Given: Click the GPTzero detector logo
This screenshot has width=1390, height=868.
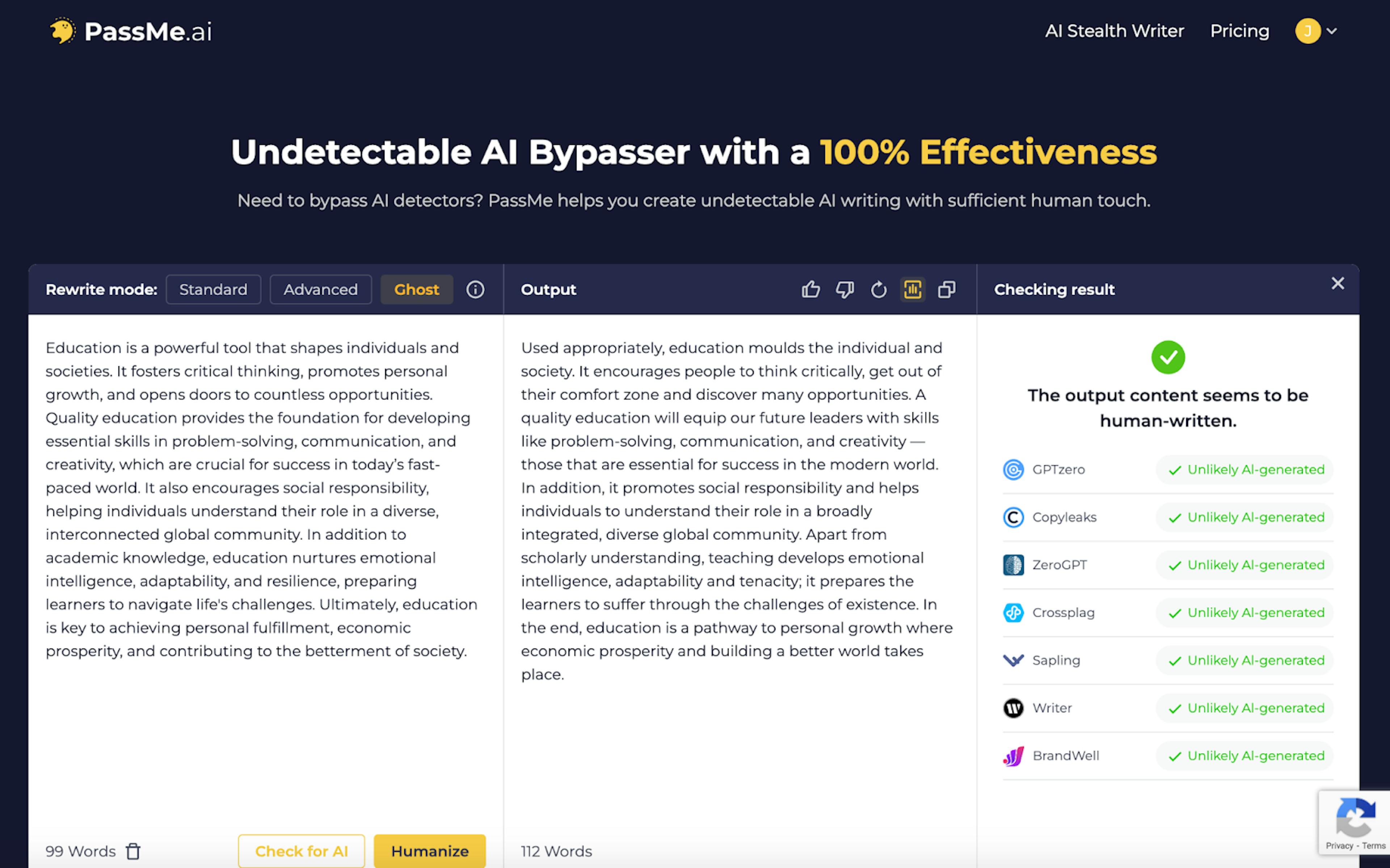Looking at the screenshot, I should tap(1014, 469).
